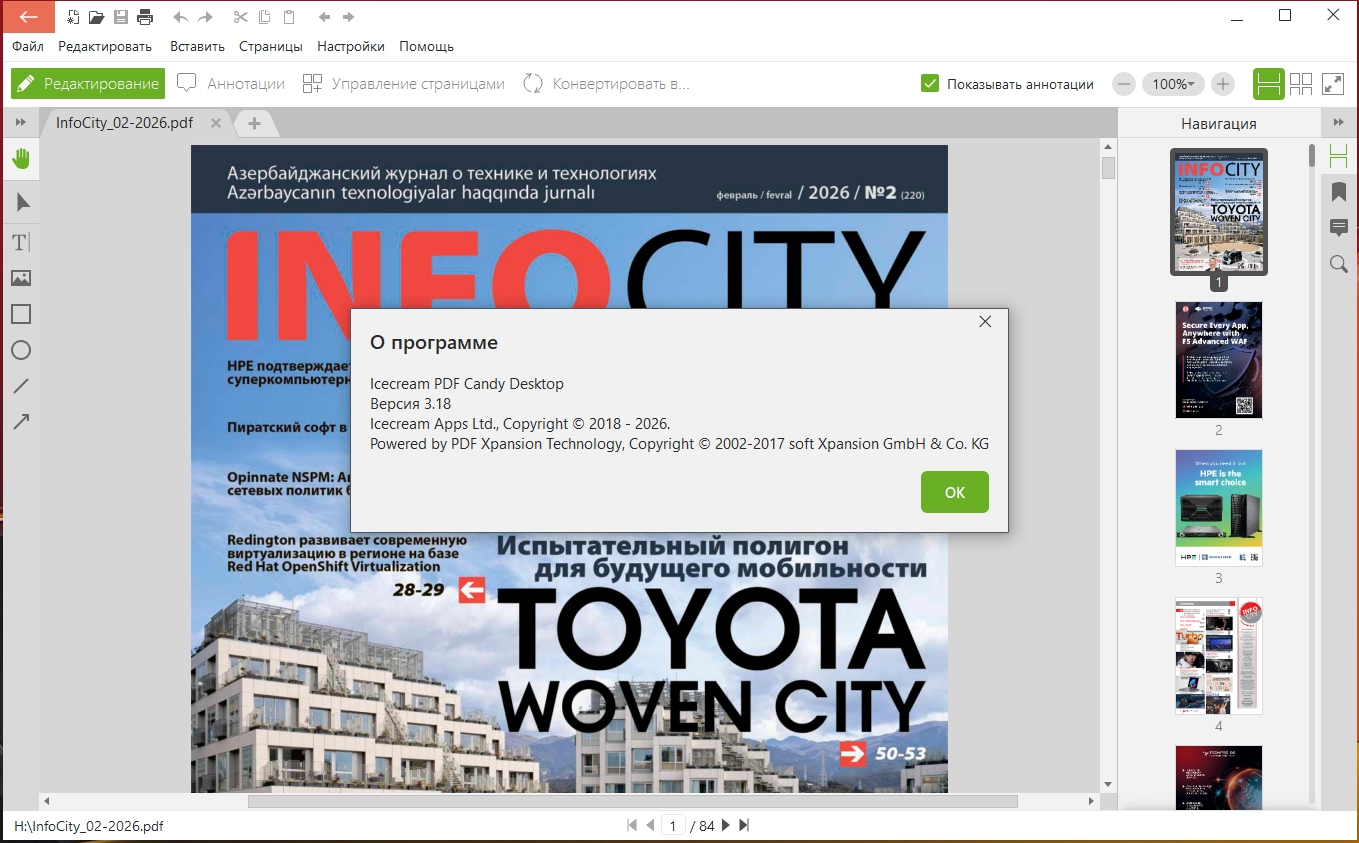The height and width of the screenshot is (843, 1359).
Task: Click the document horizontal scrollbar thumb
Action: point(632,801)
